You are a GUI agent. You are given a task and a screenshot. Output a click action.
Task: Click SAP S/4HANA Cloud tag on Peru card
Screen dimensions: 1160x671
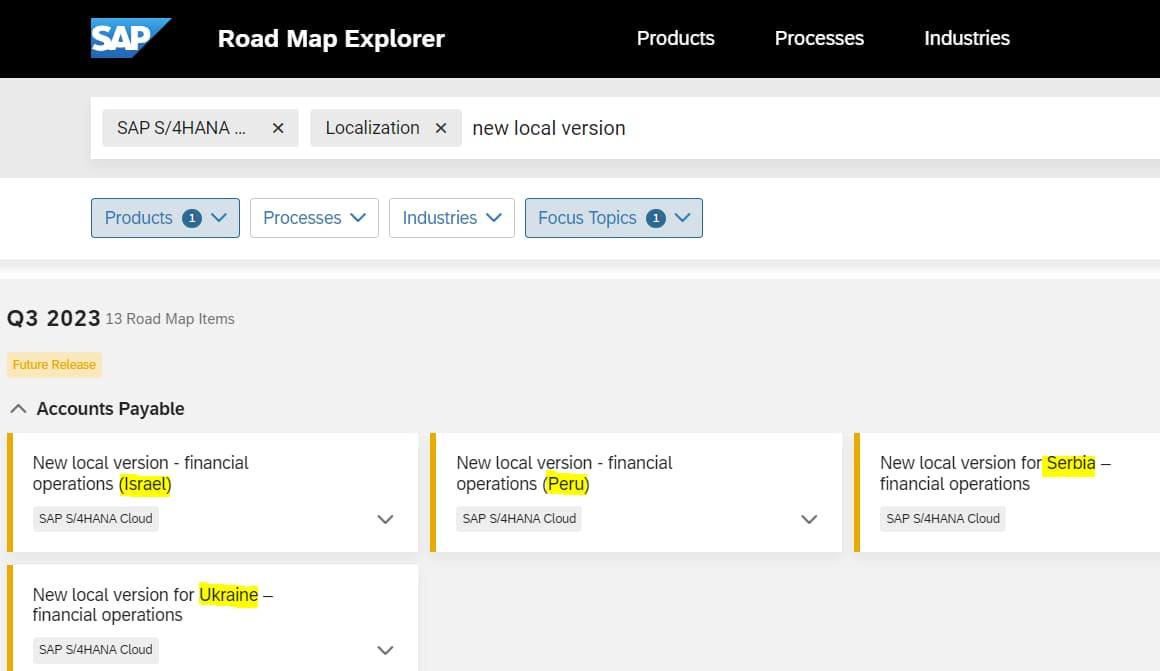pos(519,518)
